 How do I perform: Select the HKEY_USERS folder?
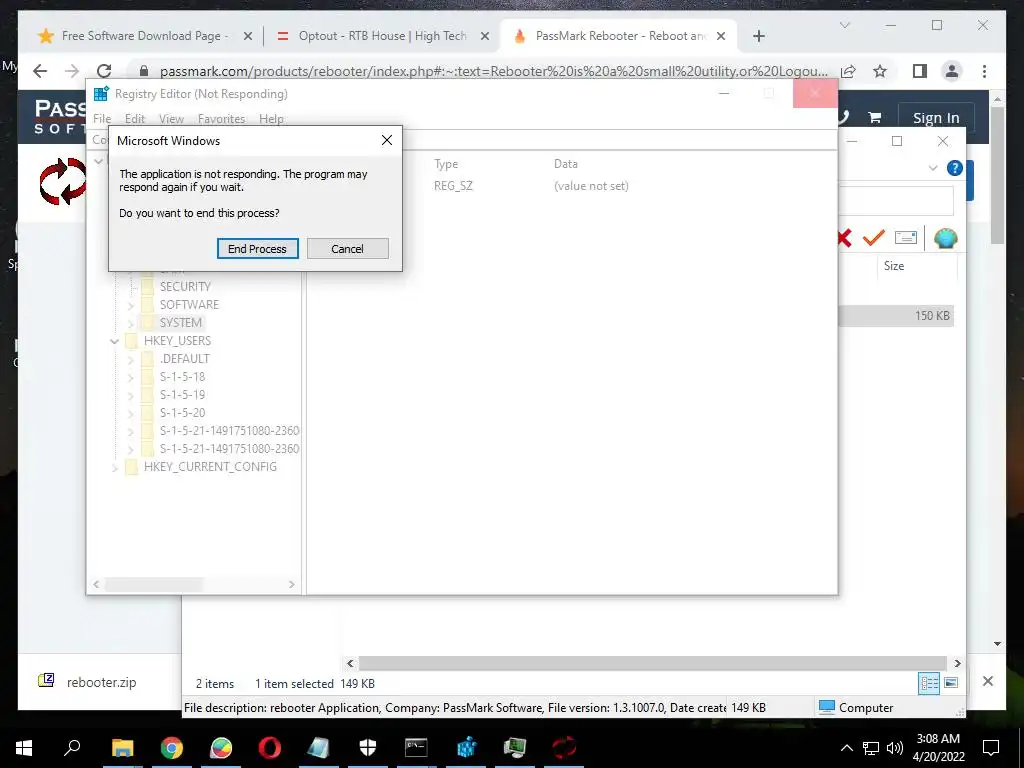[x=177, y=341]
